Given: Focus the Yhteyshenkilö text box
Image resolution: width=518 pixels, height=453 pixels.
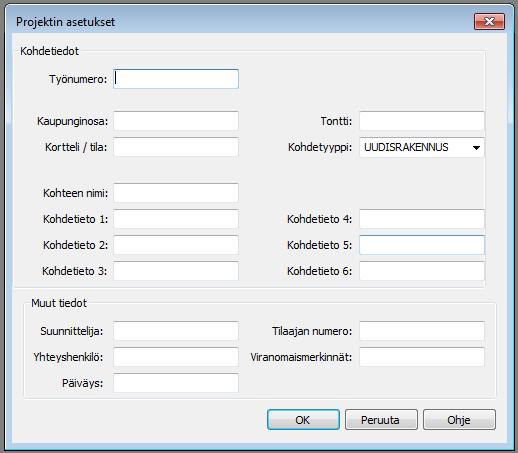Looking at the screenshot, I should pyautogui.click(x=176, y=357).
